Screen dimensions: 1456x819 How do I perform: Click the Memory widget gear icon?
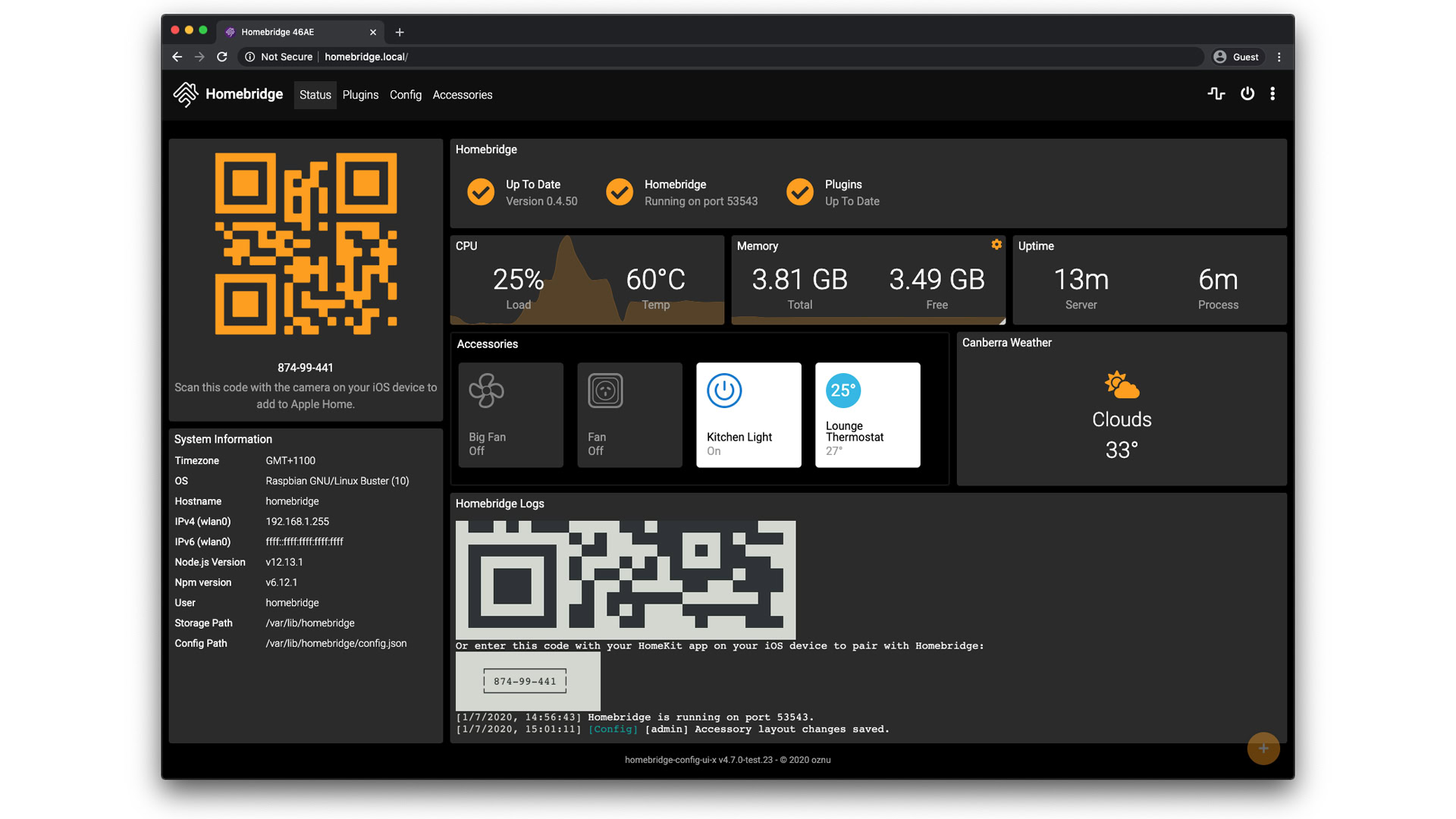pos(996,244)
